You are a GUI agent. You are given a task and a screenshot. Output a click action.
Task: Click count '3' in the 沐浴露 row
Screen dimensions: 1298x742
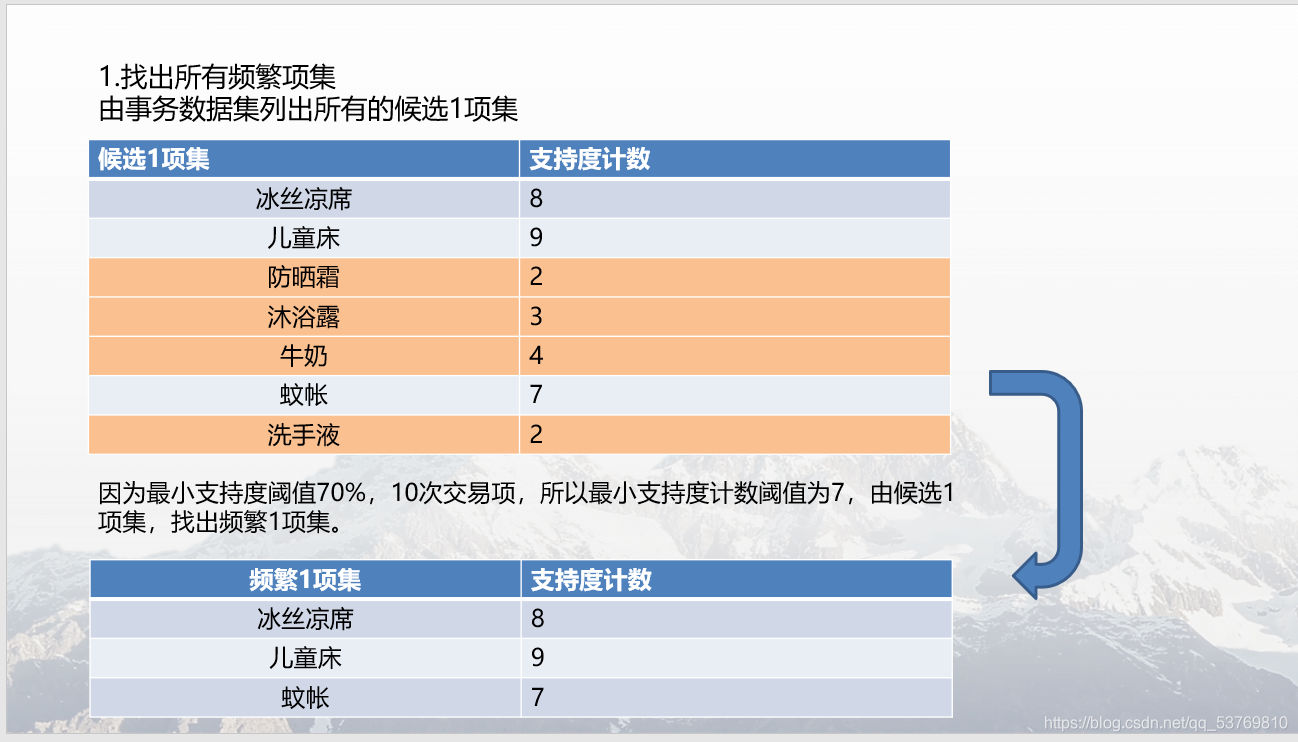tap(734, 317)
